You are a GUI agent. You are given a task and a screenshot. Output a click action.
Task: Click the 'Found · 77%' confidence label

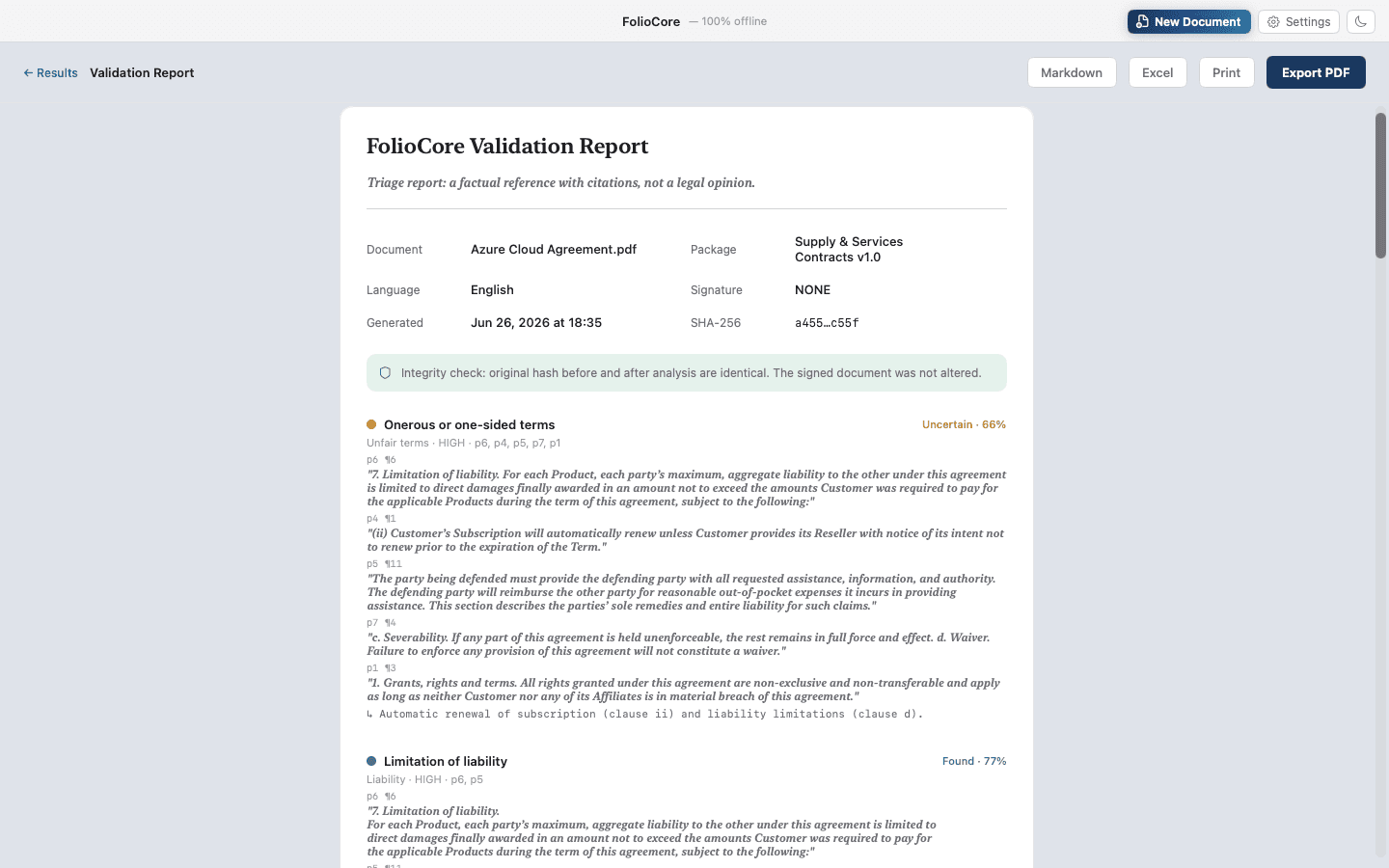[974, 761]
